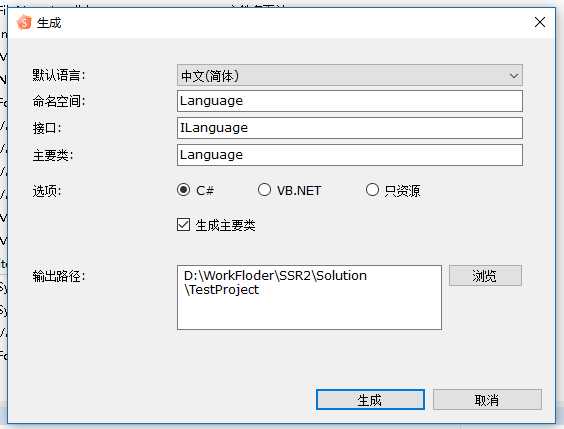The width and height of the screenshot is (564, 429).
Task: Click the 接口 label
Action: (x=47, y=128)
